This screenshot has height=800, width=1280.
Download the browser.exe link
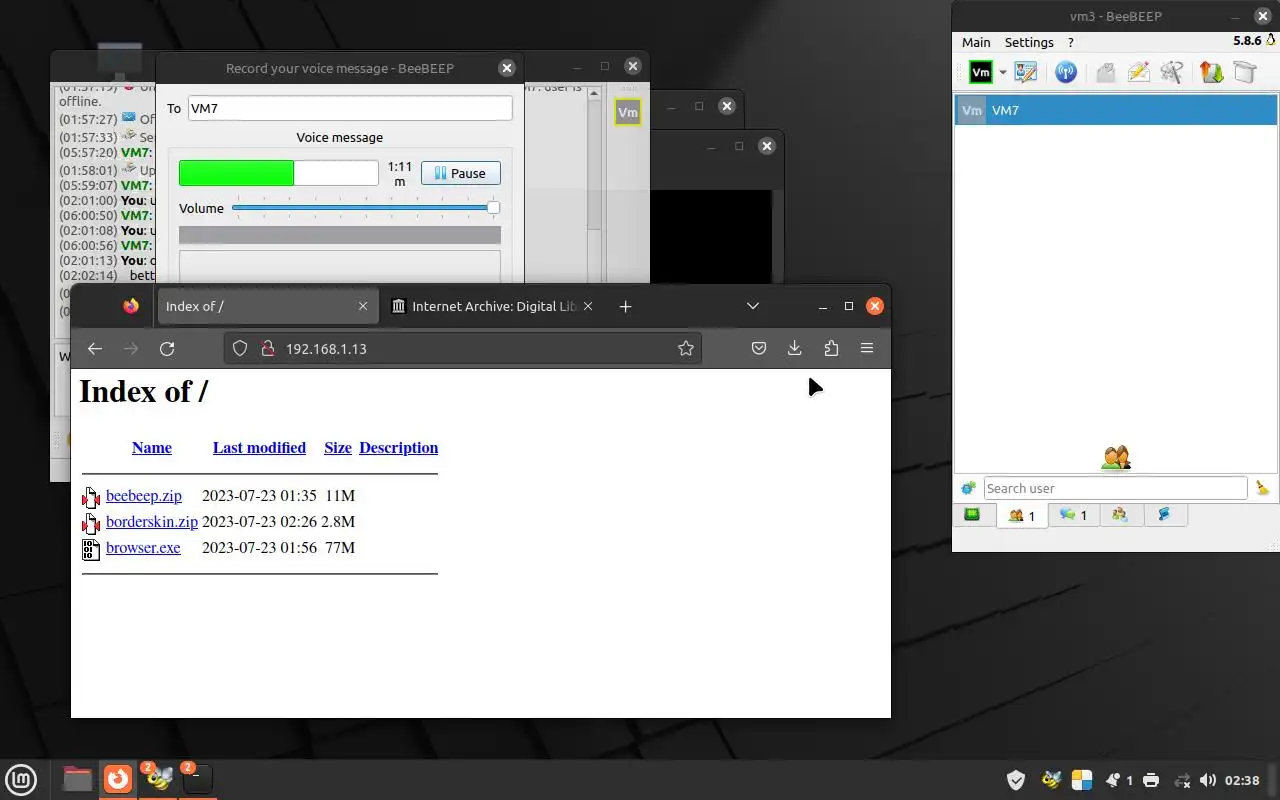(143, 548)
